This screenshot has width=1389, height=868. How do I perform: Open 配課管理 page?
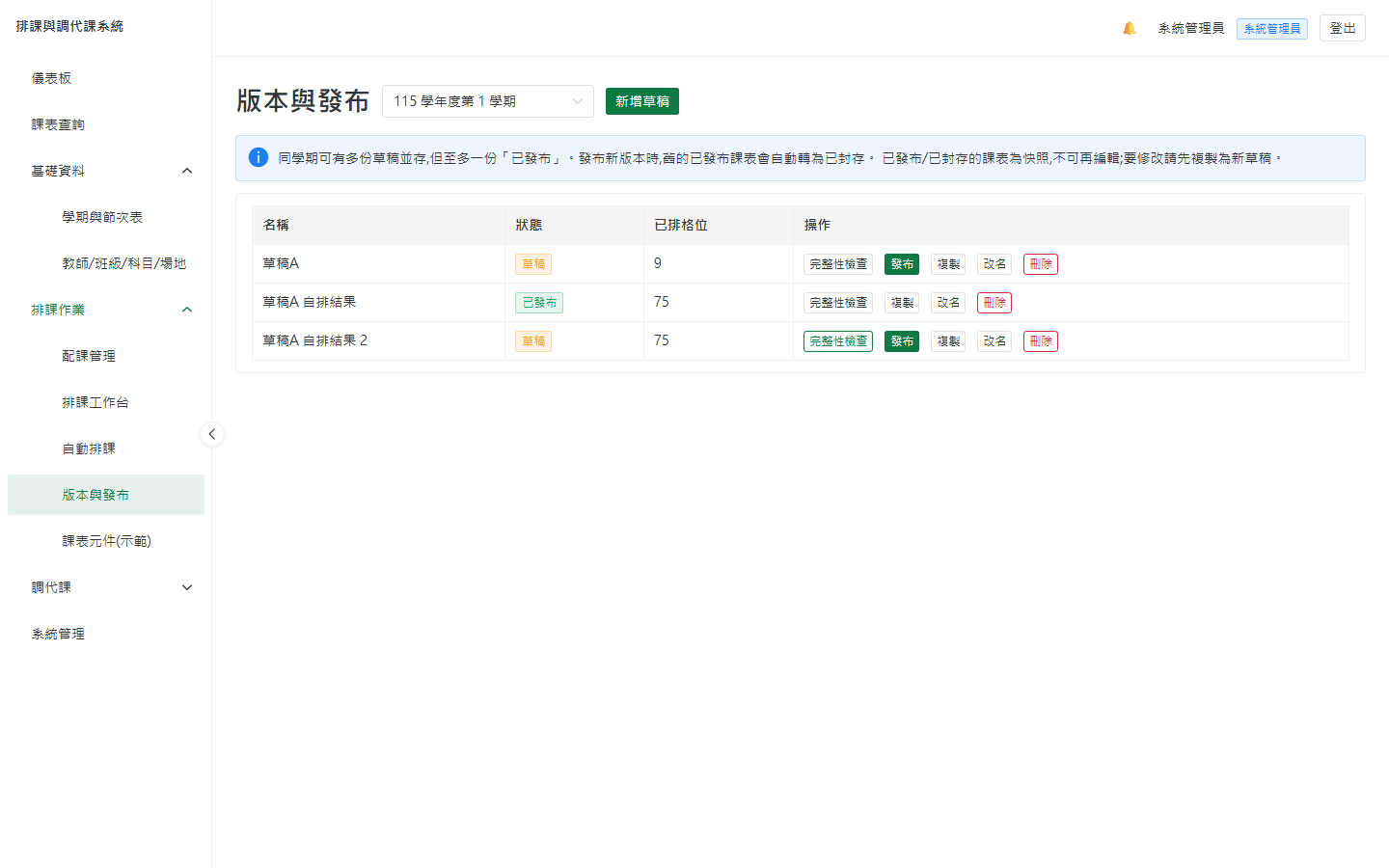[106, 356]
